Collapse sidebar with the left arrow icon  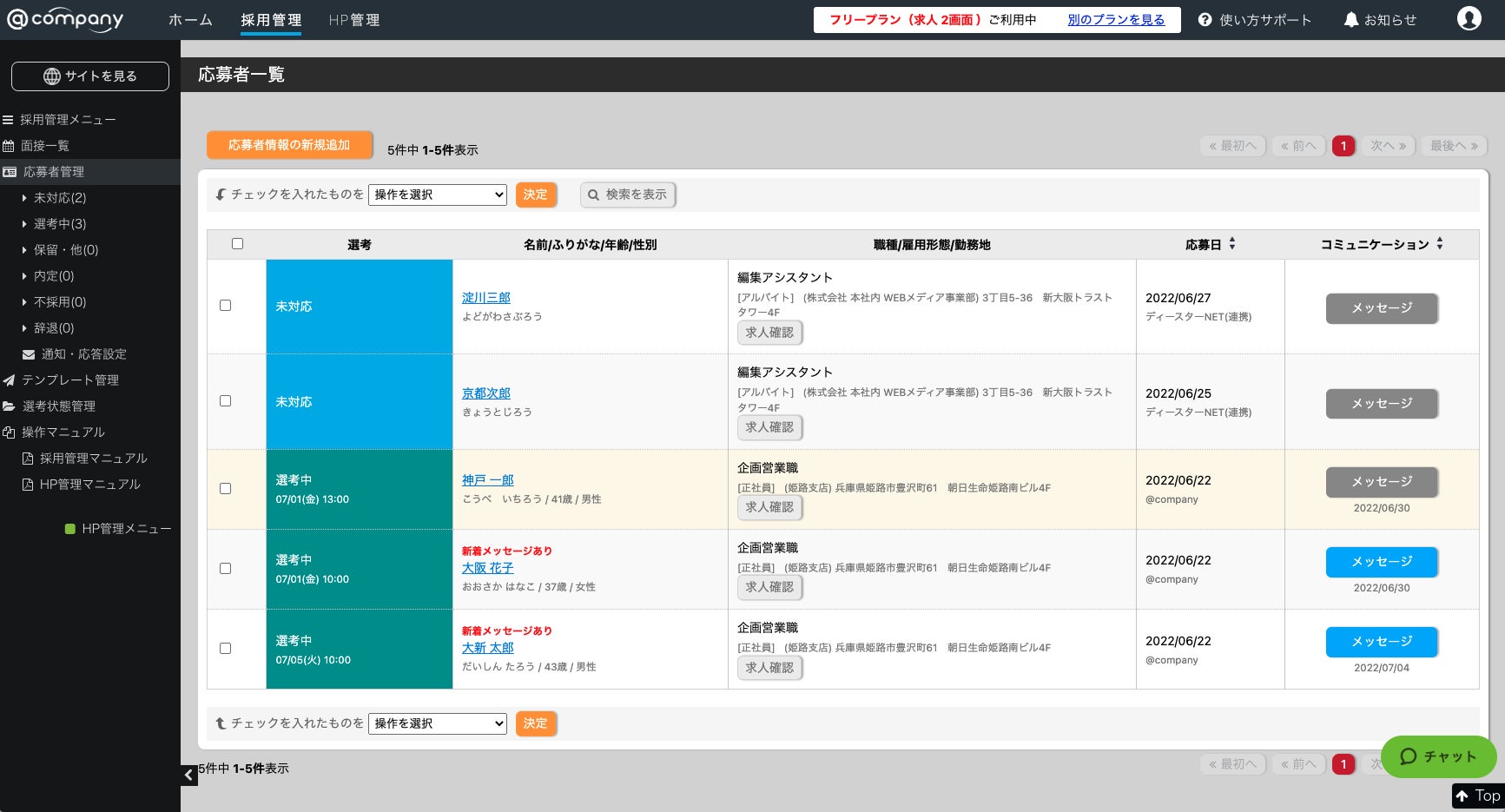tap(188, 775)
